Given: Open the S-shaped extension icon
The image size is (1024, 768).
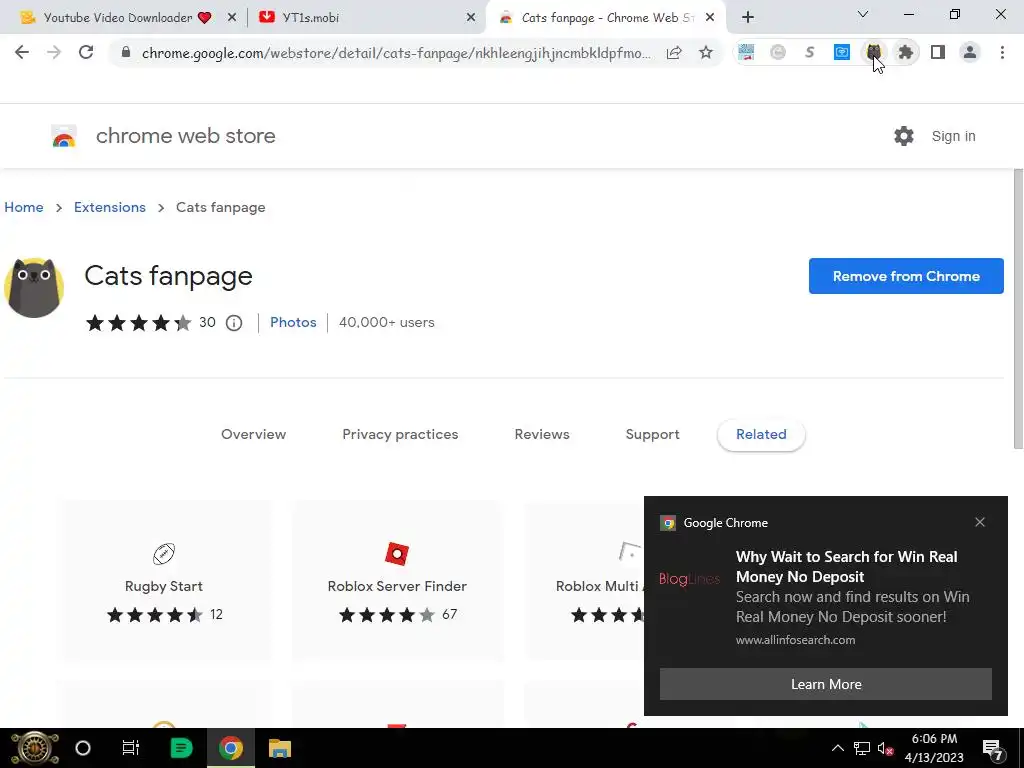Looking at the screenshot, I should click(810, 52).
